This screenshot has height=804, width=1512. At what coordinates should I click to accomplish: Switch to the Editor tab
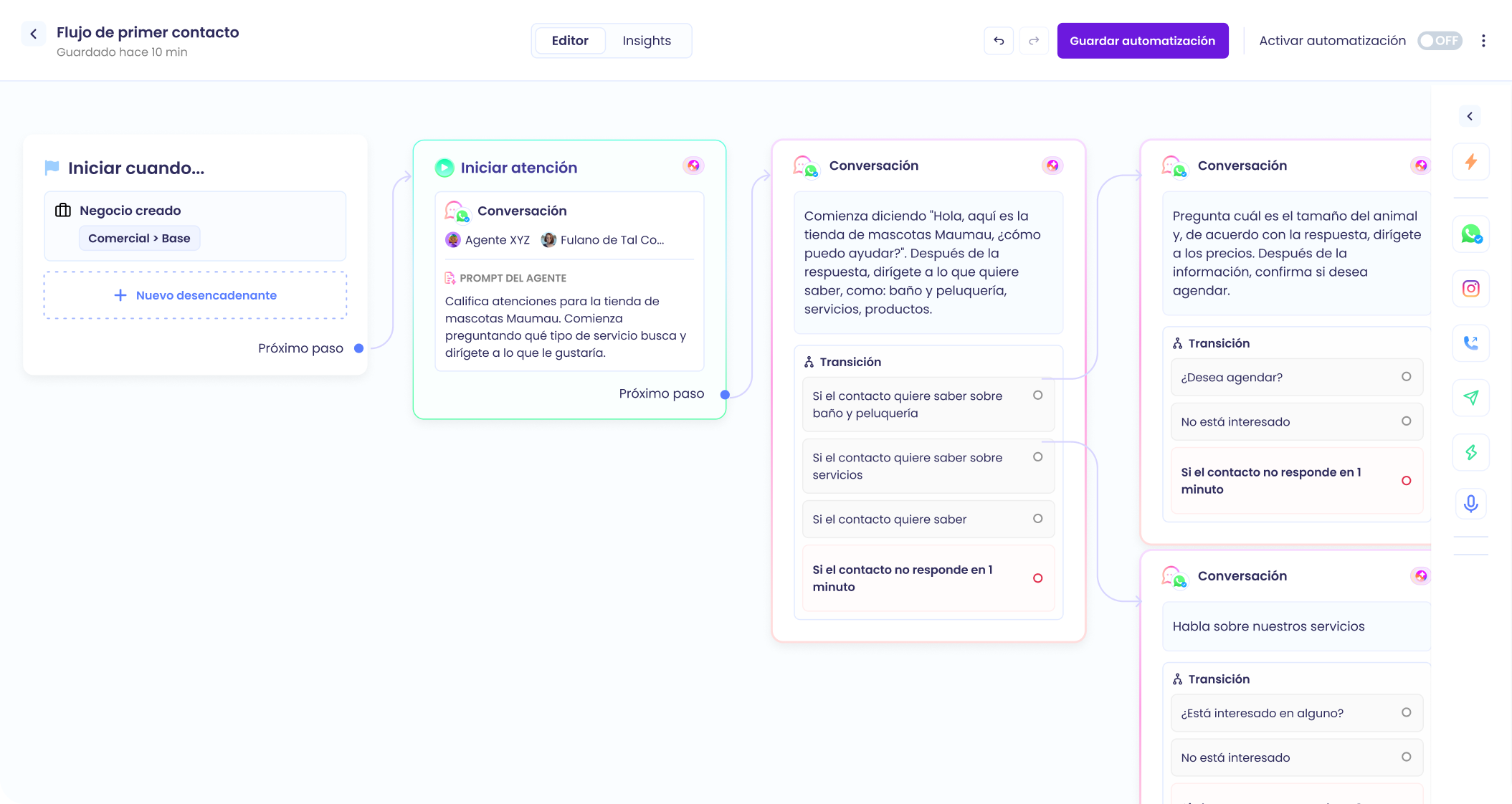coord(569,41)
